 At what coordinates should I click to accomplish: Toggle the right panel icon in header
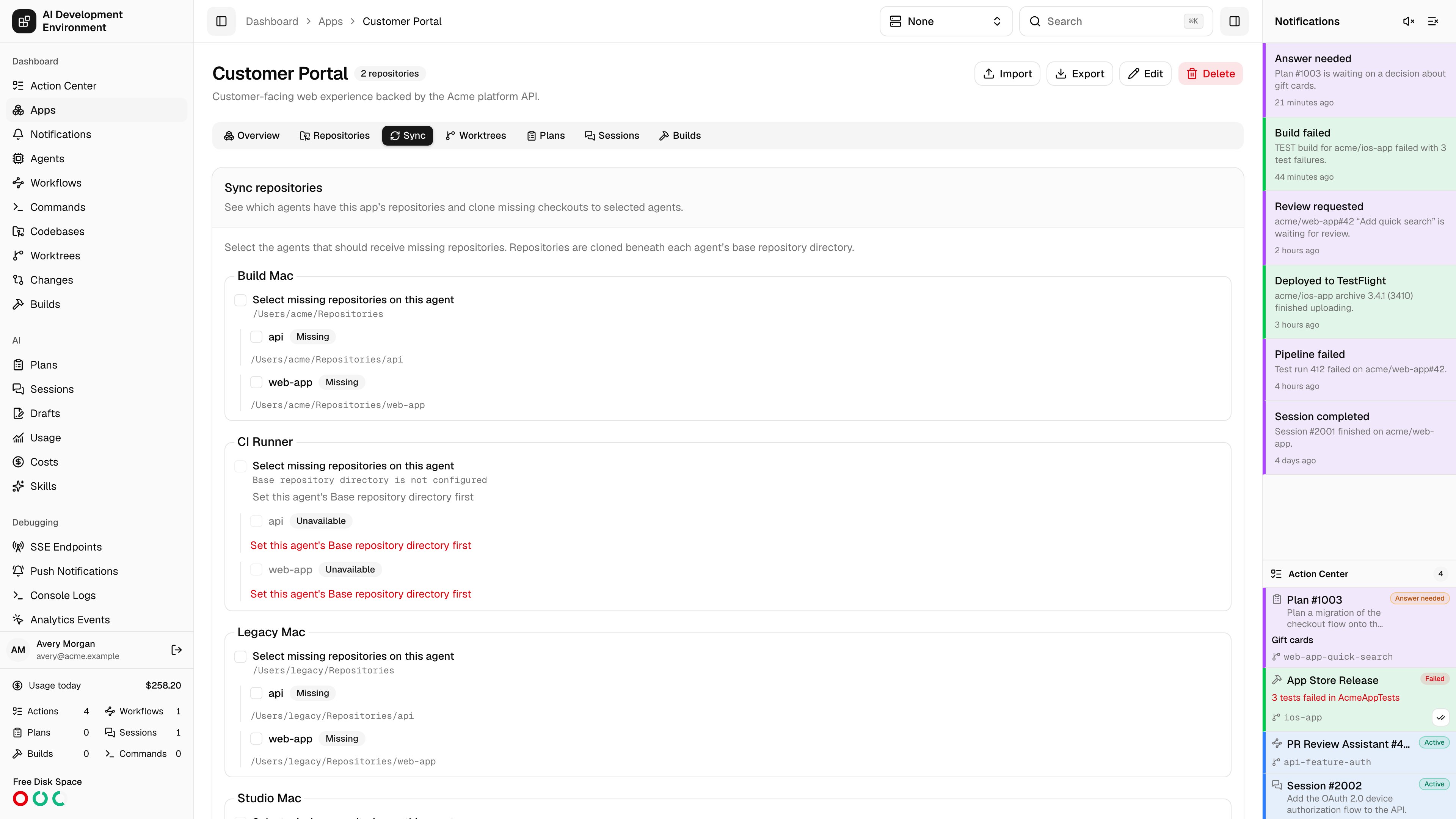[x=1235, y=21]
